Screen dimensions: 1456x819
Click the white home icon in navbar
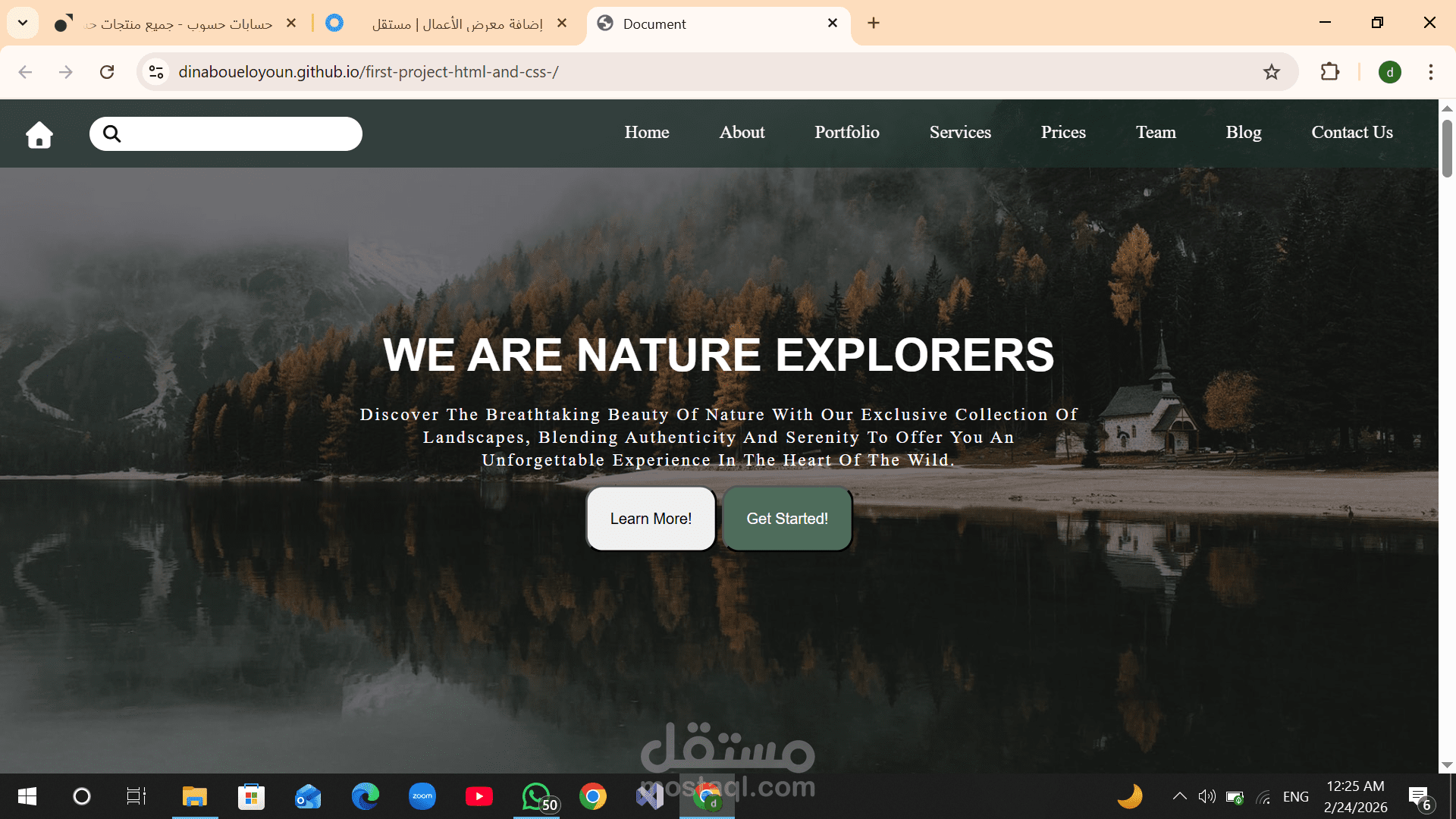(x=39, y=135)
